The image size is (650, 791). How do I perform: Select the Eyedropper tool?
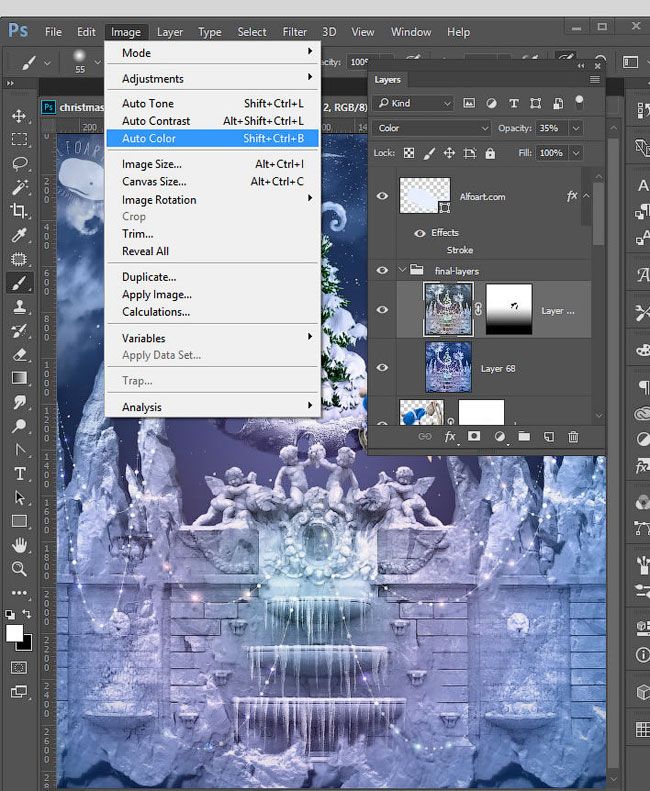(x=19, y=235)
